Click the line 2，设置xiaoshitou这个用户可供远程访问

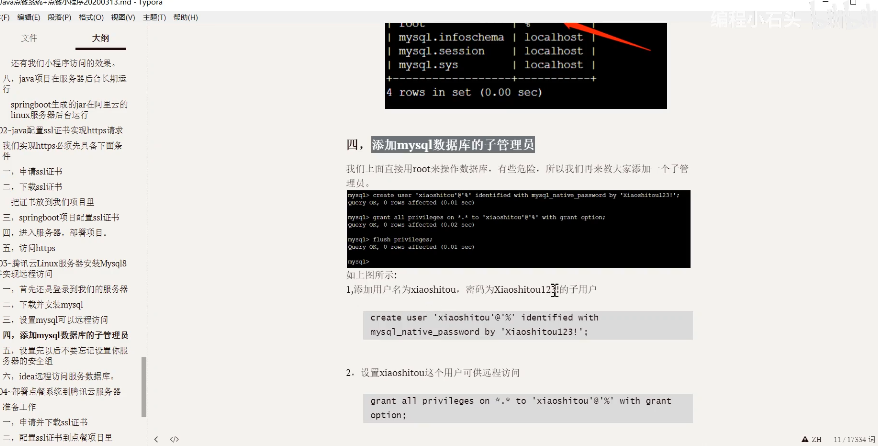click(433, 373)
